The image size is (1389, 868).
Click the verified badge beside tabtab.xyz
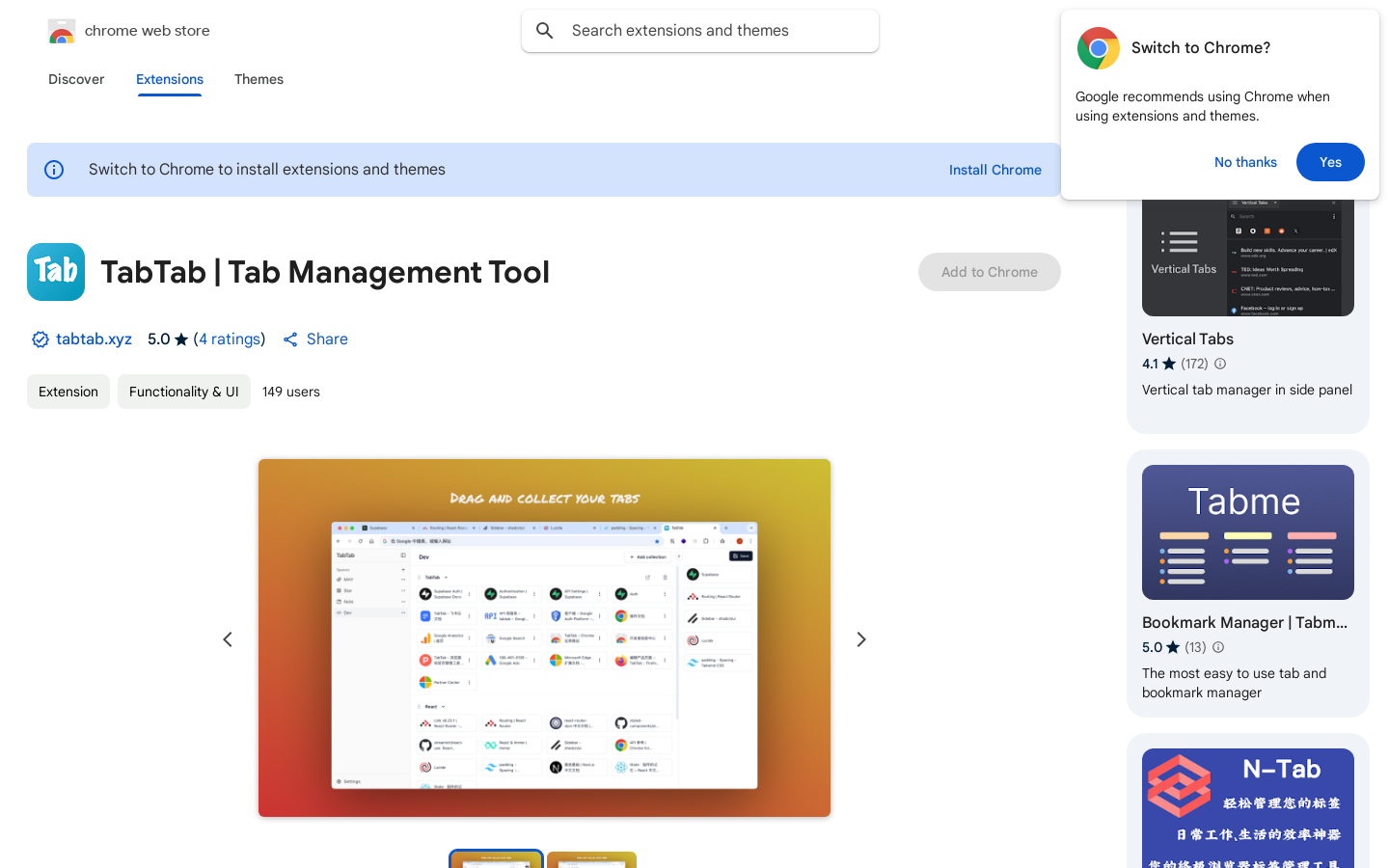pyautogui.click(x=40, y=339)
